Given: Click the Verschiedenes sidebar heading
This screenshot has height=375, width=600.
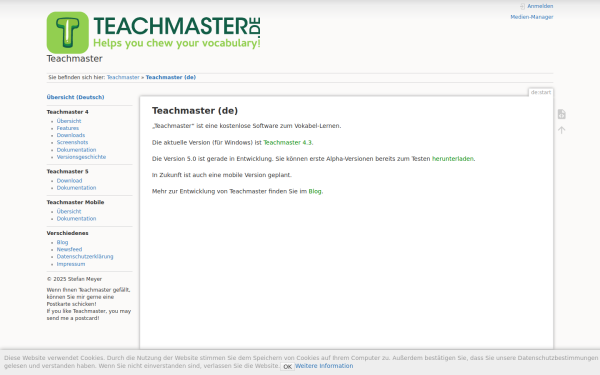Looking at the screenshot, I should [67, 233].
